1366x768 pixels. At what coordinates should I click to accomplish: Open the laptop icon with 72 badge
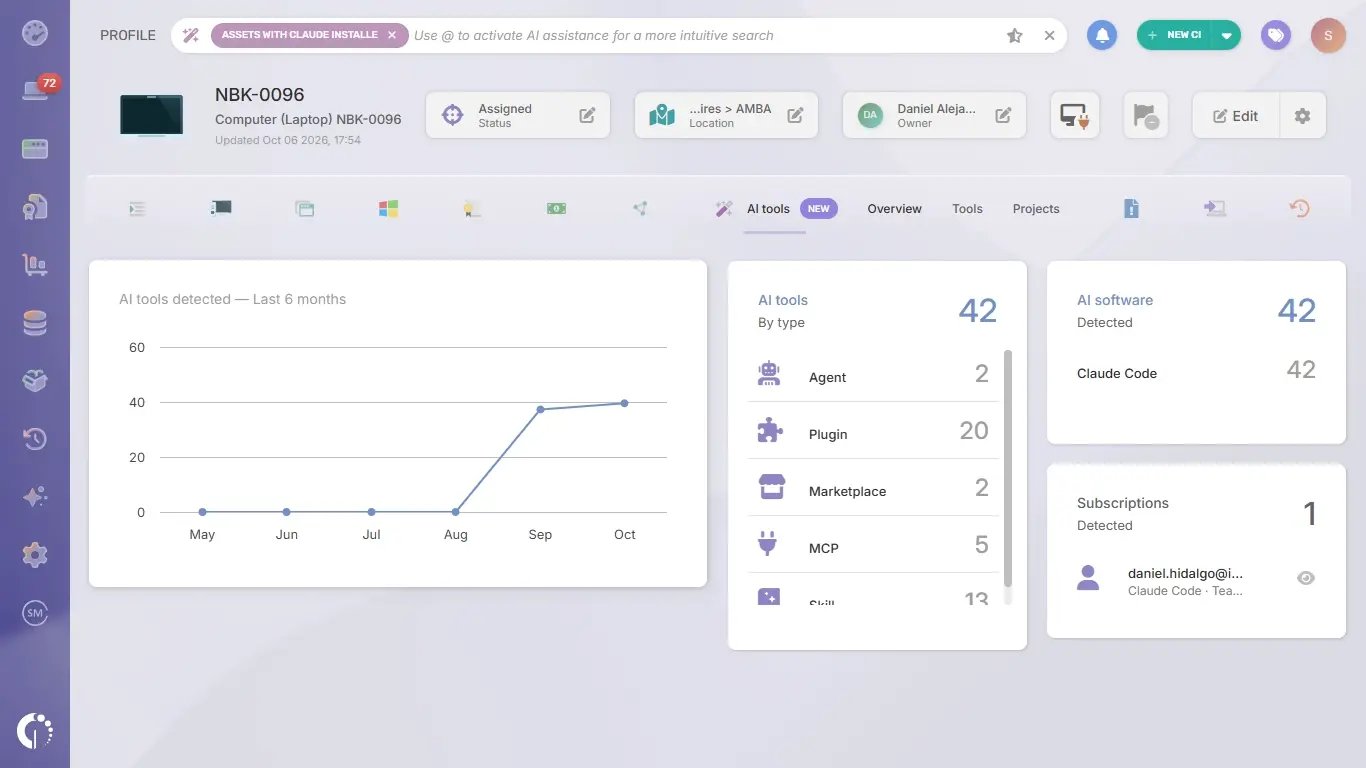[x=36, y=90]
